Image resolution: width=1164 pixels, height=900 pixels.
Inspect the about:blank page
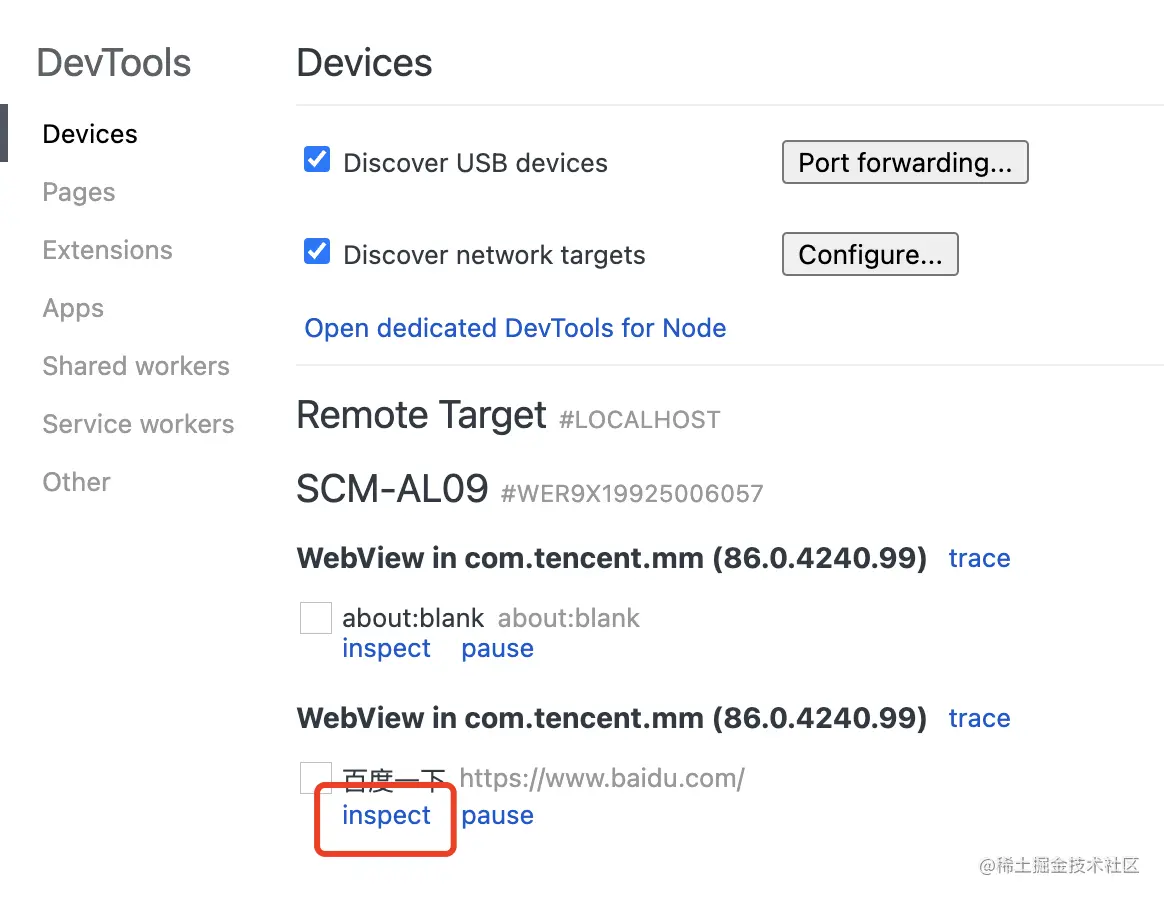point(386,648)
